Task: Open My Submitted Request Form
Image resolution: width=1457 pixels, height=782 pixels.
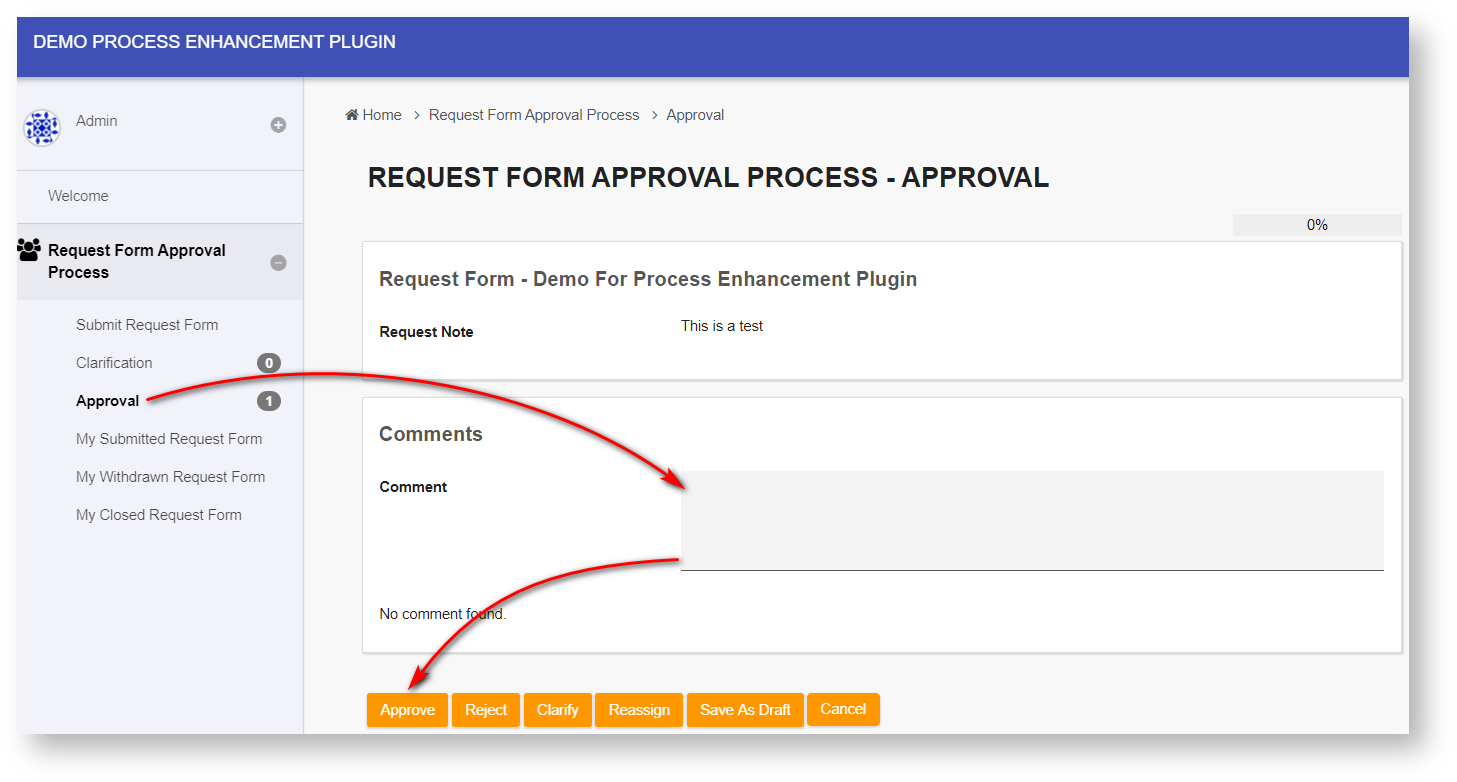Action: [169, 439]
